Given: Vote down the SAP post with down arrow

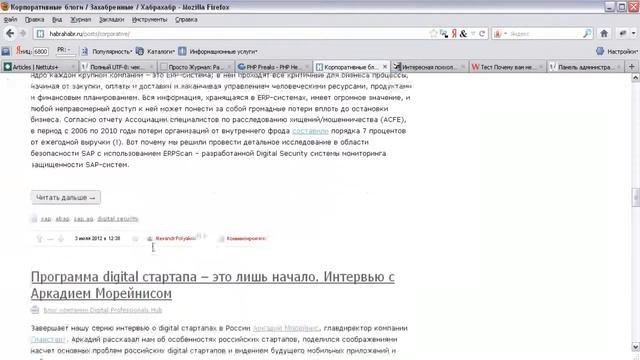Looking at the screenshot, I should point(60,239).
